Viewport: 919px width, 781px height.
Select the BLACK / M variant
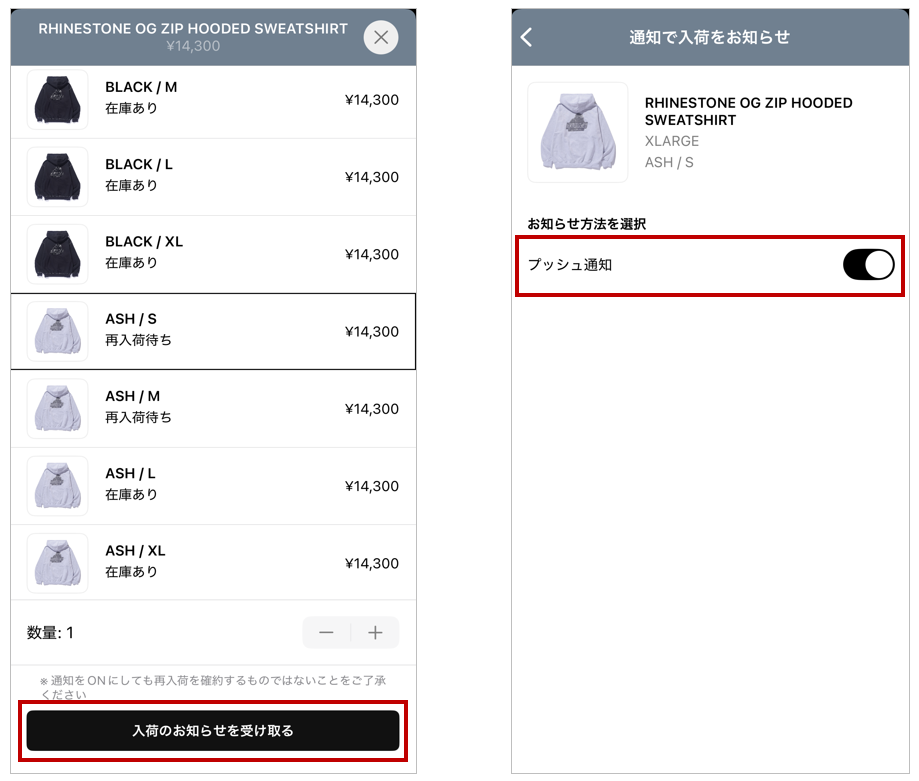click(x=213, y=100)
